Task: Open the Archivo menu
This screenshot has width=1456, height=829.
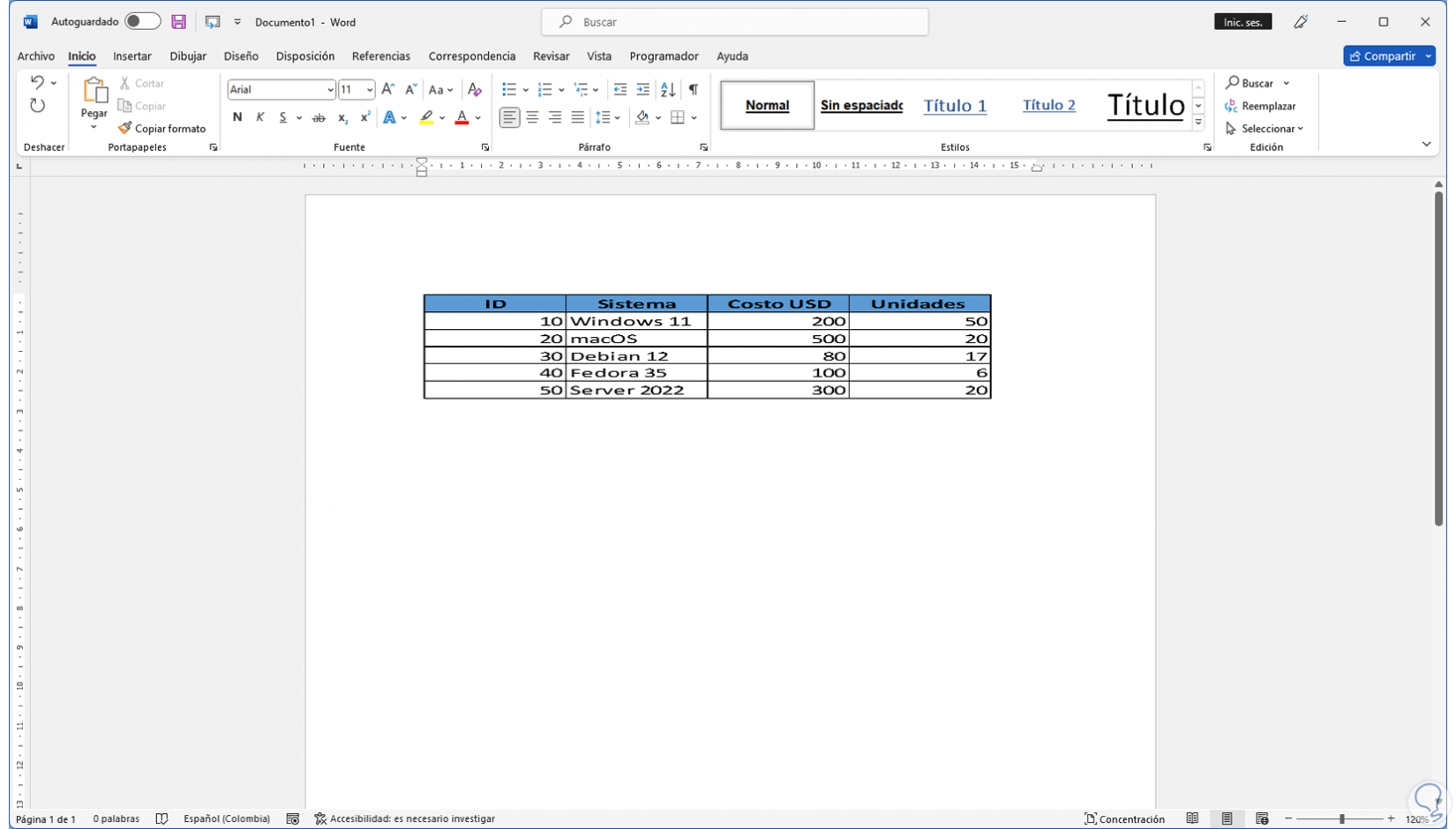Action: point(36,56)
